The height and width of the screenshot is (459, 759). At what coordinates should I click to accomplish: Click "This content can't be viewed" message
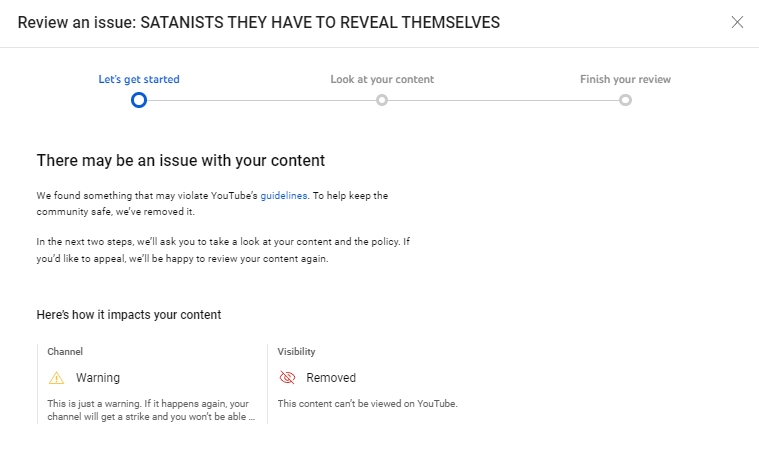click(367, 404)
